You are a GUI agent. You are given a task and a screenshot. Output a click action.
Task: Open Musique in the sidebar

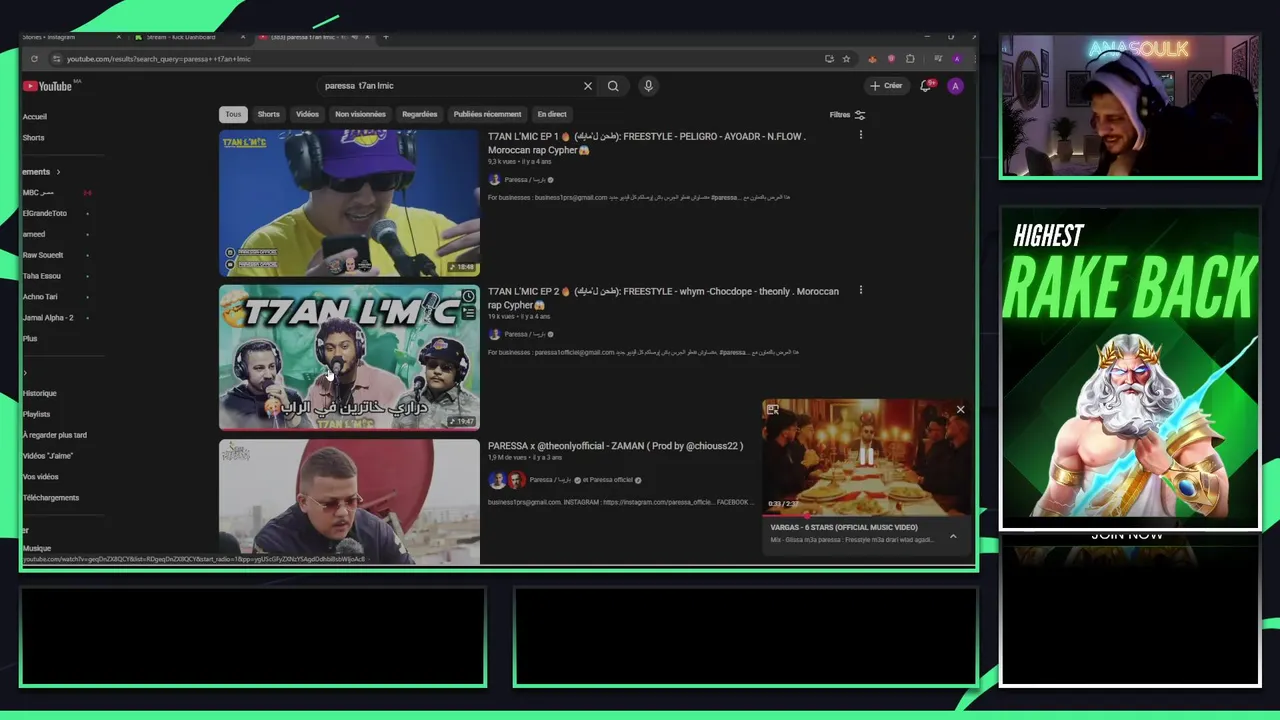(x=37, y=548)
